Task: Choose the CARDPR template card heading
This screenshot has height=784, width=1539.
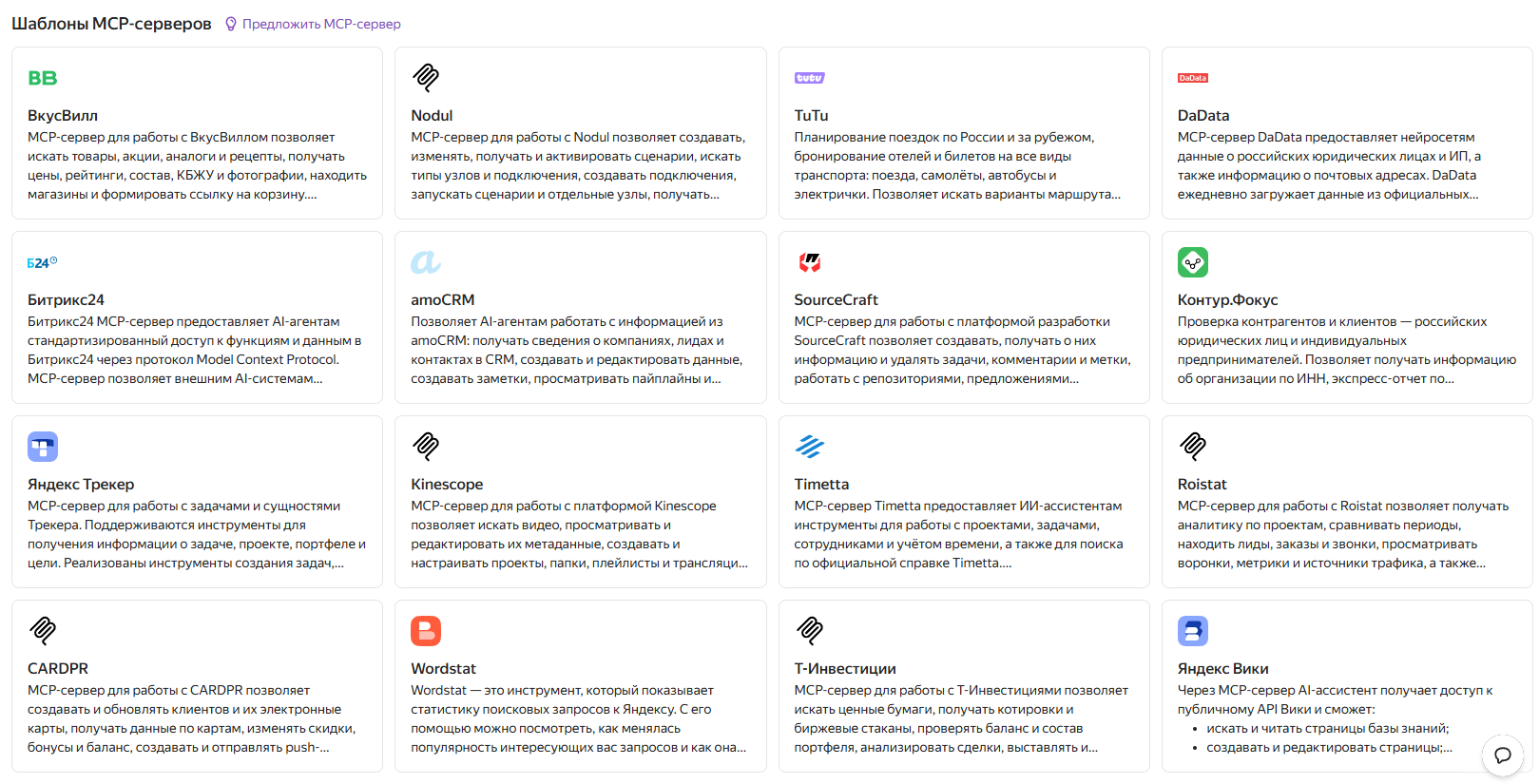Action: (x=58, y=668)
